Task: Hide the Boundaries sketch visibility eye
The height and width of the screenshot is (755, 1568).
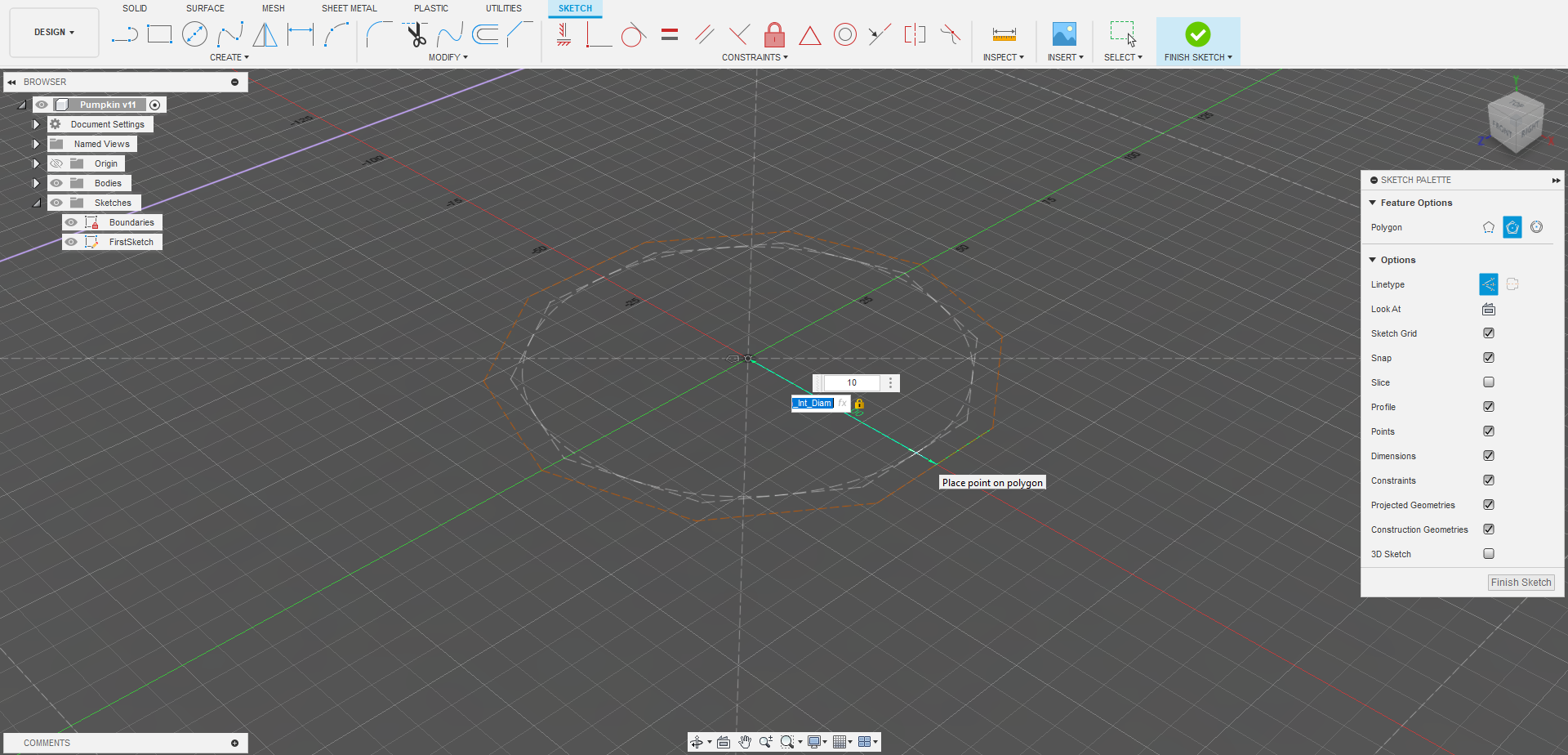Action: [x=71, y=222]
